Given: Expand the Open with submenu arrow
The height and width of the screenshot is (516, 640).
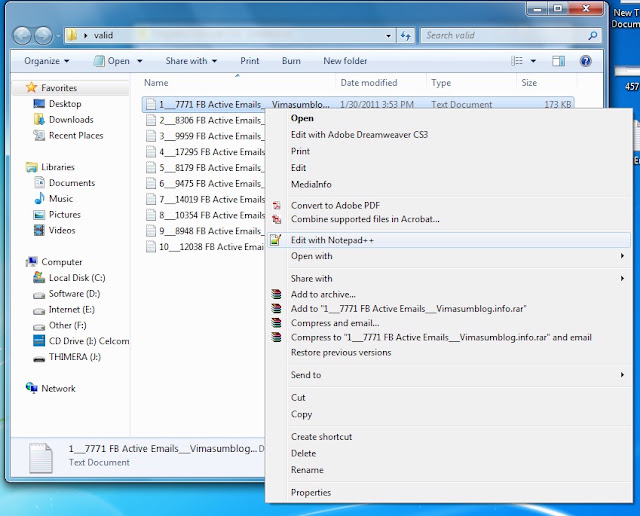Looking at the screenshot, I should point(622,256).
